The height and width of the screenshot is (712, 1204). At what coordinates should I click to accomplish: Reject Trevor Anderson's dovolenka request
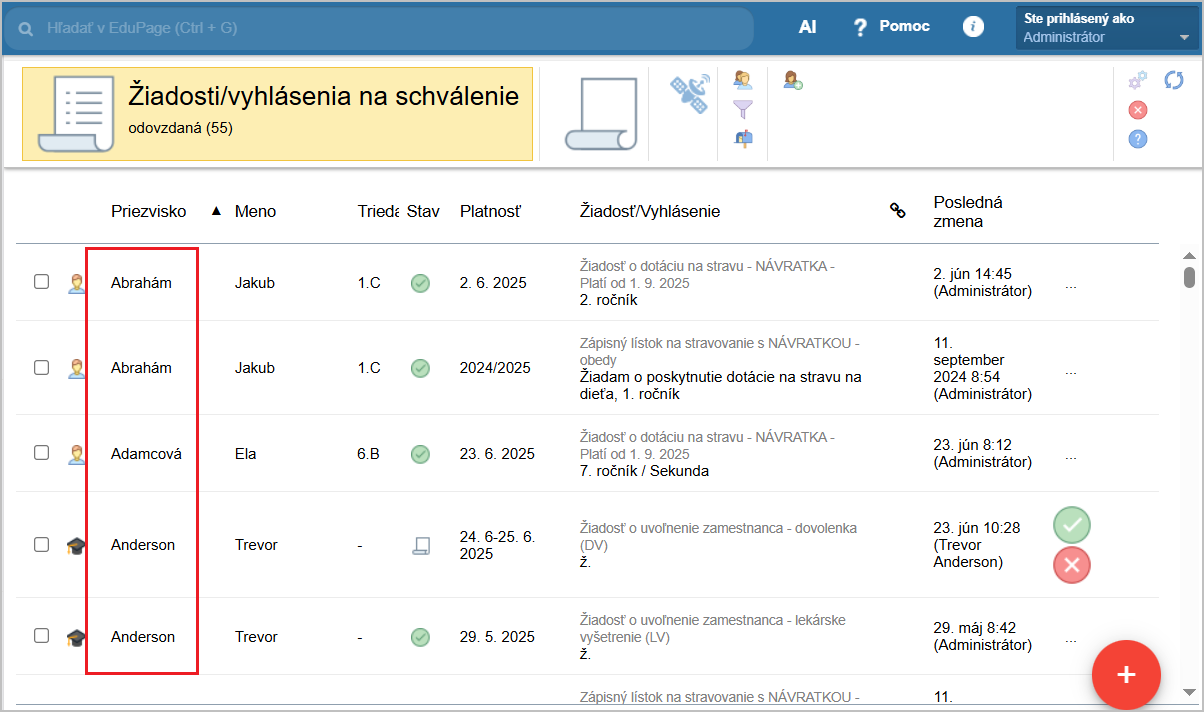click(1071, 565)
